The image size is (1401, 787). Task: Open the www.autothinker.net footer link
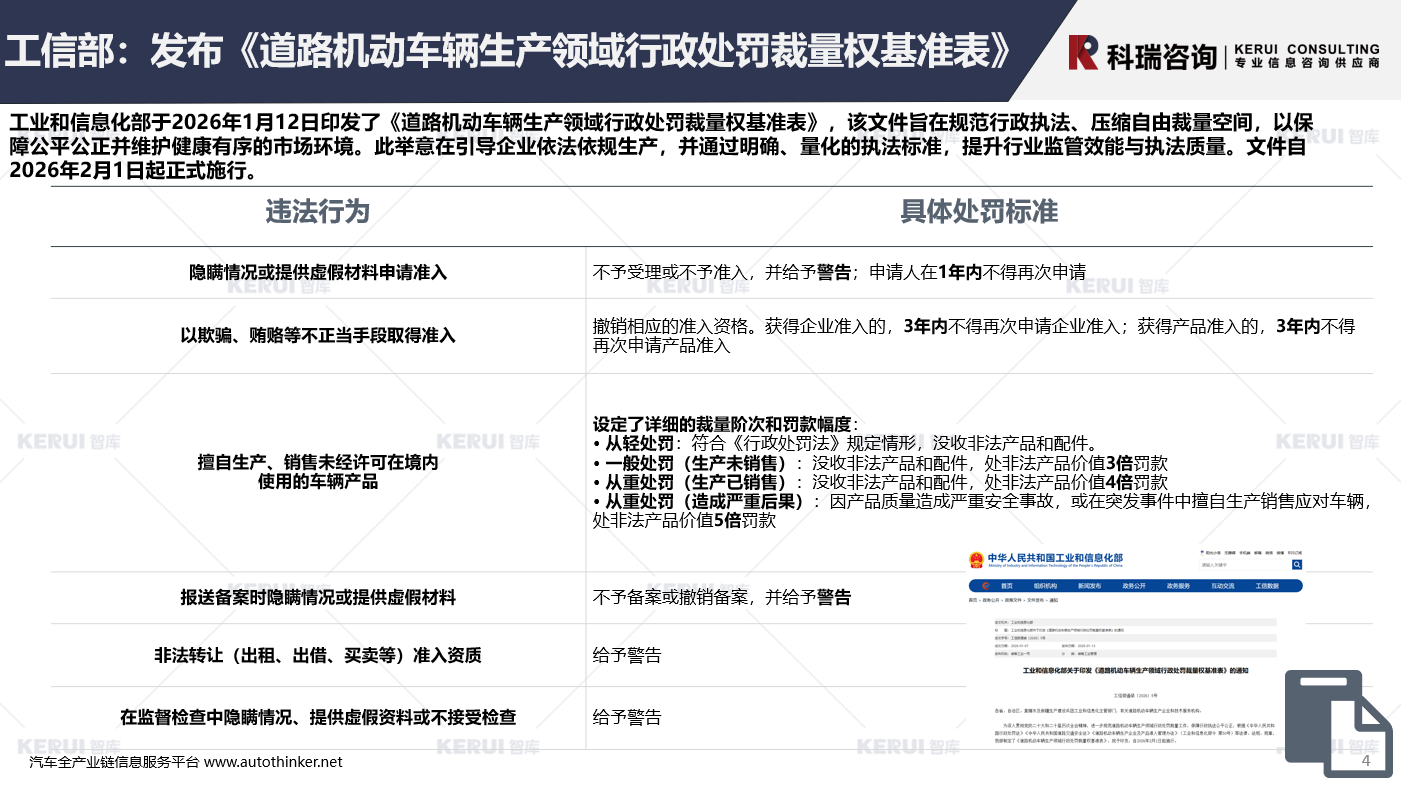click(273, 762)
